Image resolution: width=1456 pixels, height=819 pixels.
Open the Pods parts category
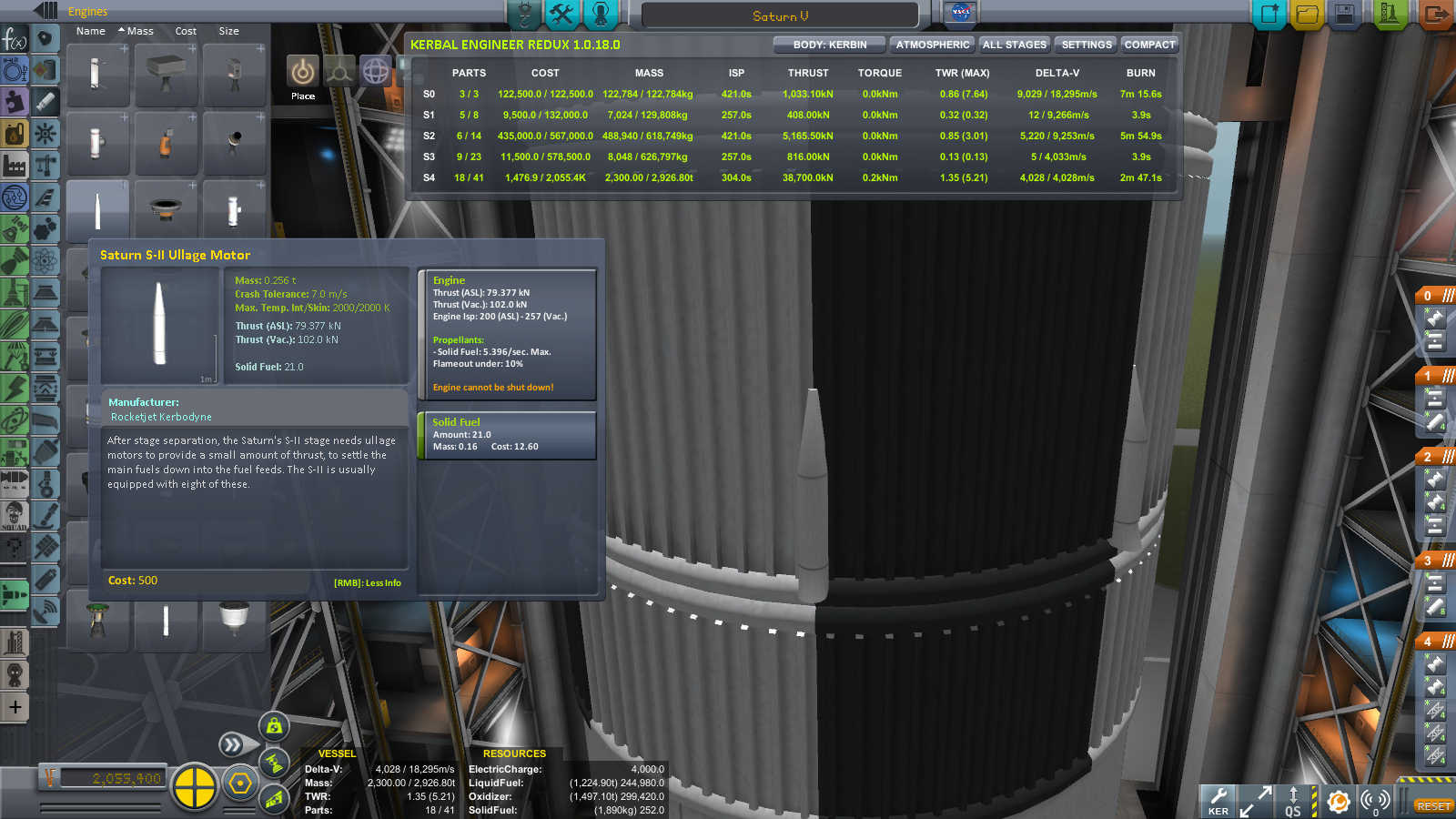point(45,38)
